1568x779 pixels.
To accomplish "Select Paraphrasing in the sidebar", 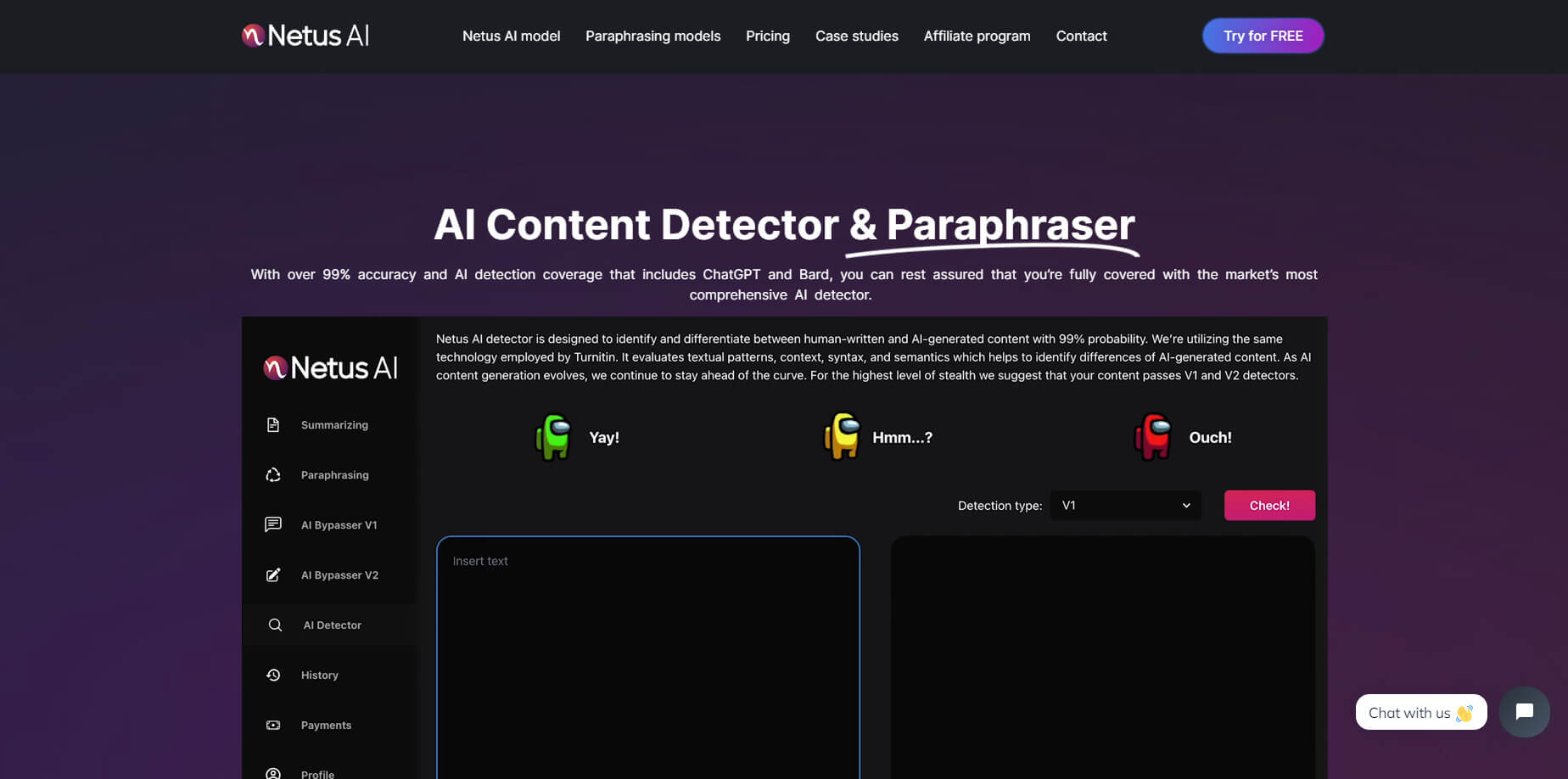I will 330,474.
